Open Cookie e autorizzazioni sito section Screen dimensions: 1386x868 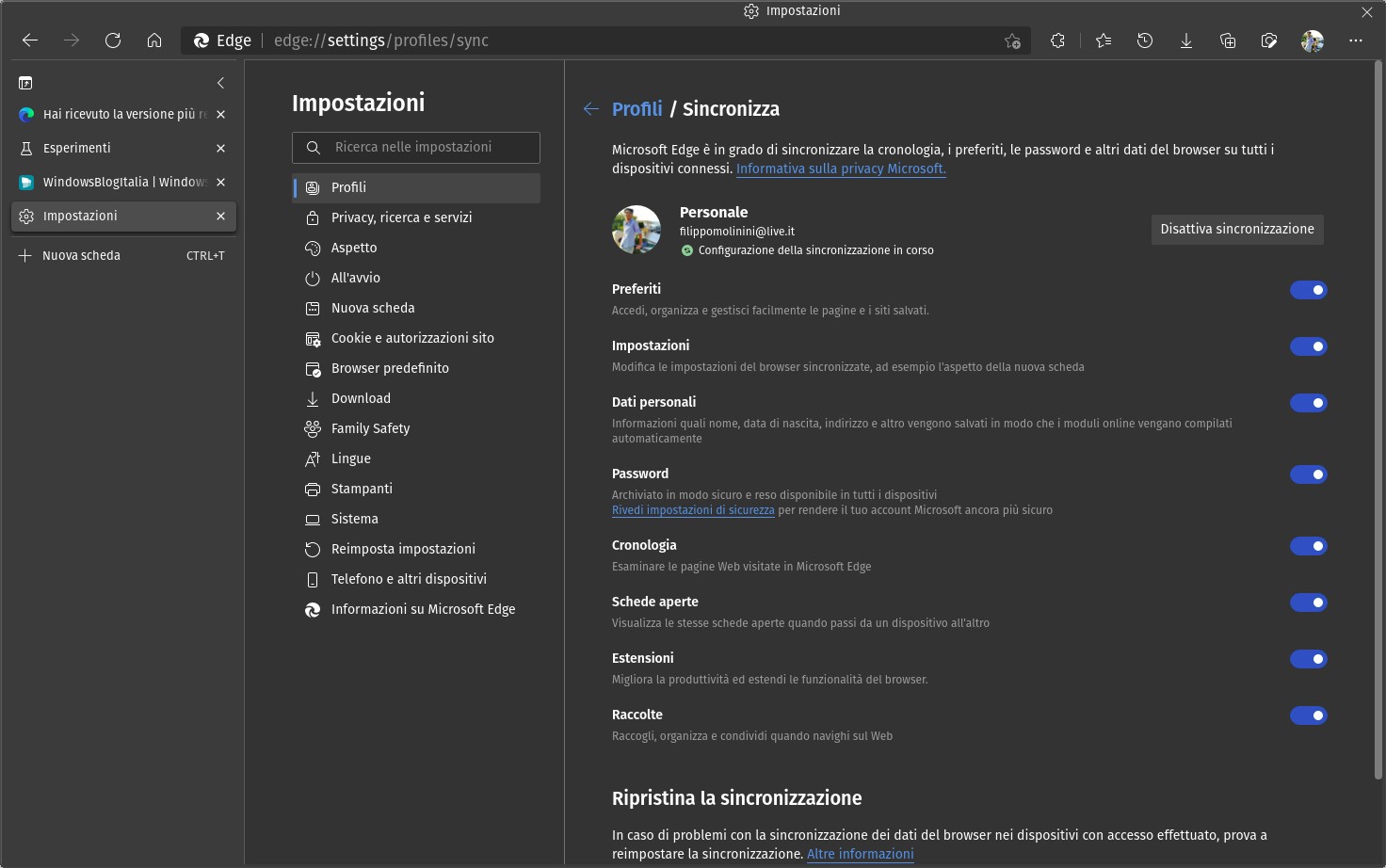click(416, 338)
